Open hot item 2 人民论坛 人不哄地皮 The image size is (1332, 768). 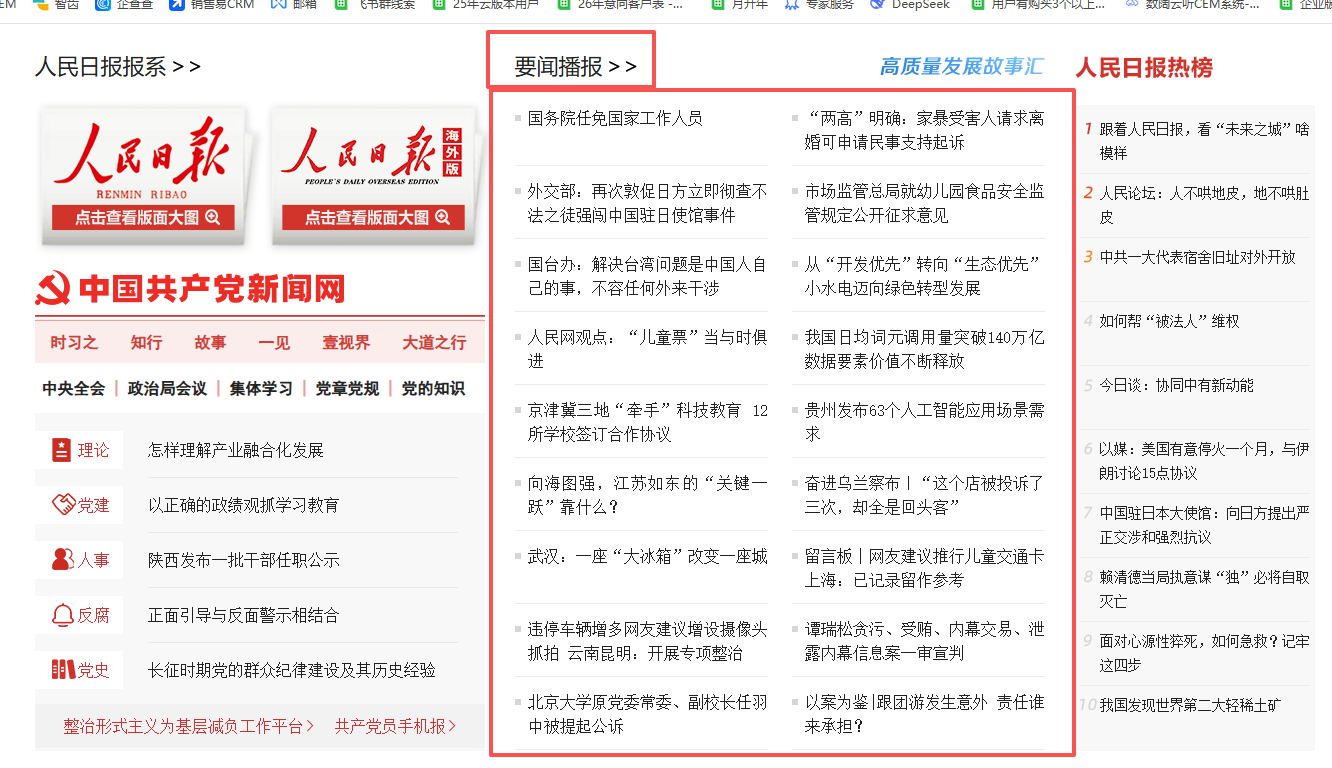pos(1204,205)
